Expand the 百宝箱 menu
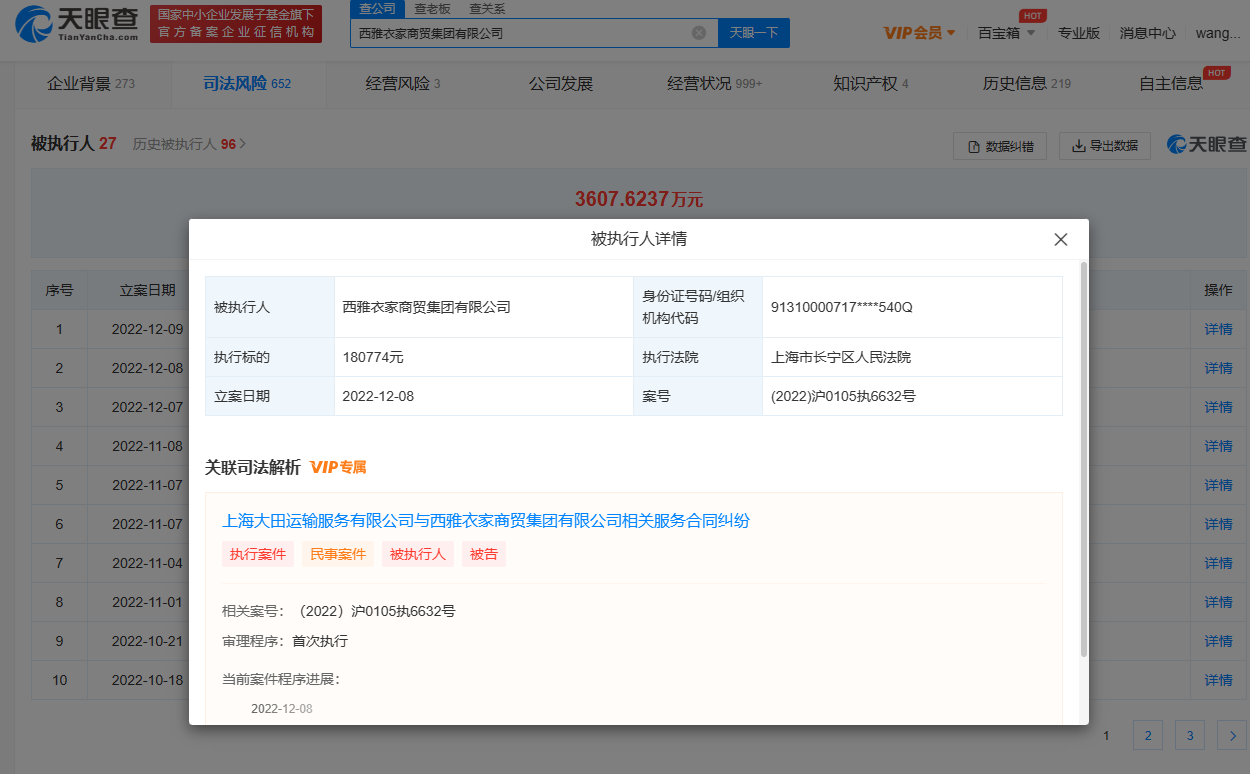Screen dimensions: 1250x774 click(1007, 33)
